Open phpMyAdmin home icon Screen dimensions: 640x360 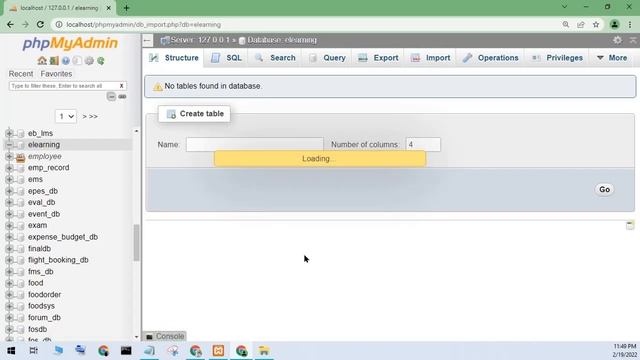pyautogui.click(x=42, y=61)
